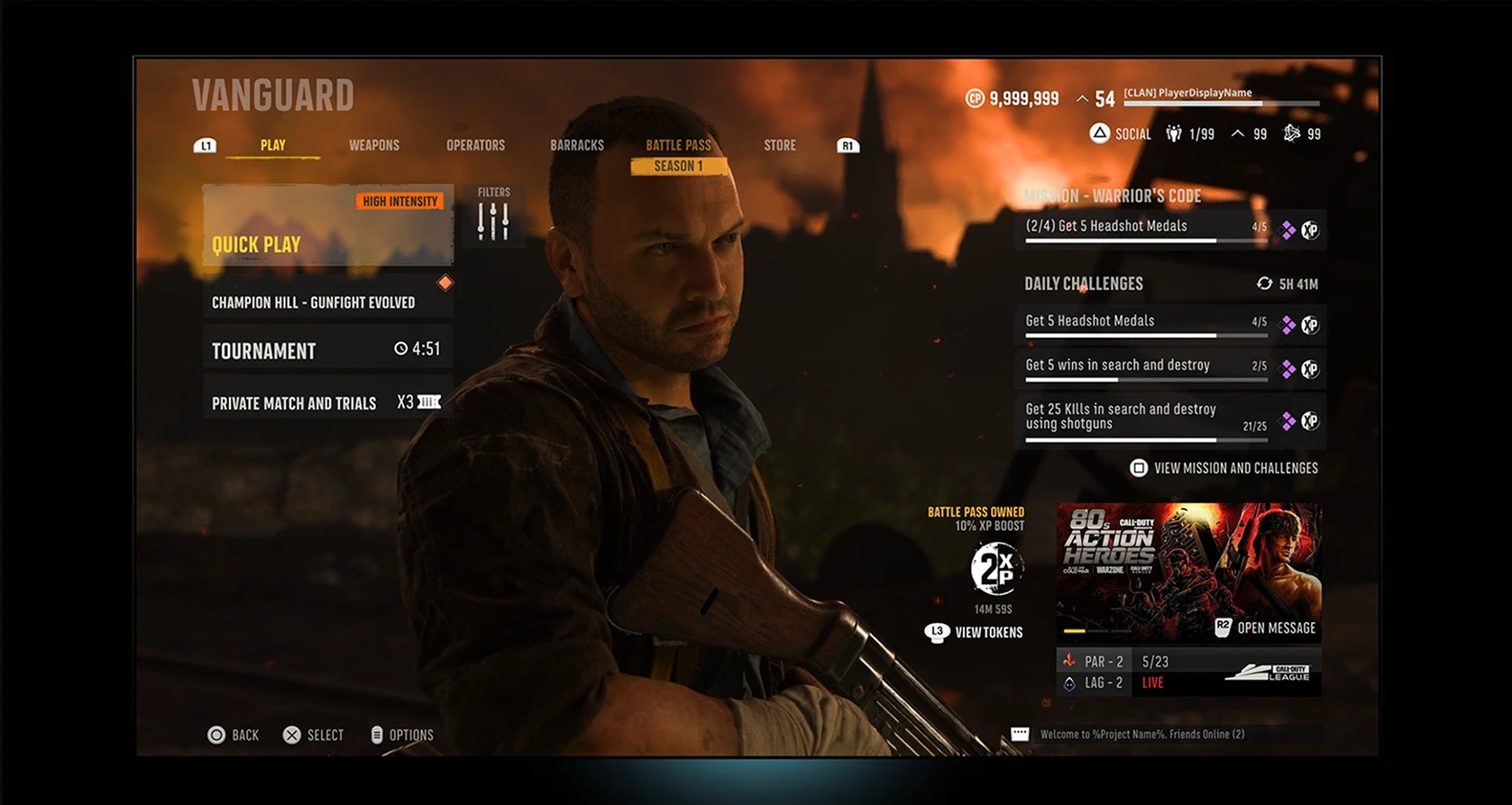Click the 'Welcome to %Project Name%' message text
Image resolution: width=1512 pixels, height=805 pixels.
(x=1142, y=734)
